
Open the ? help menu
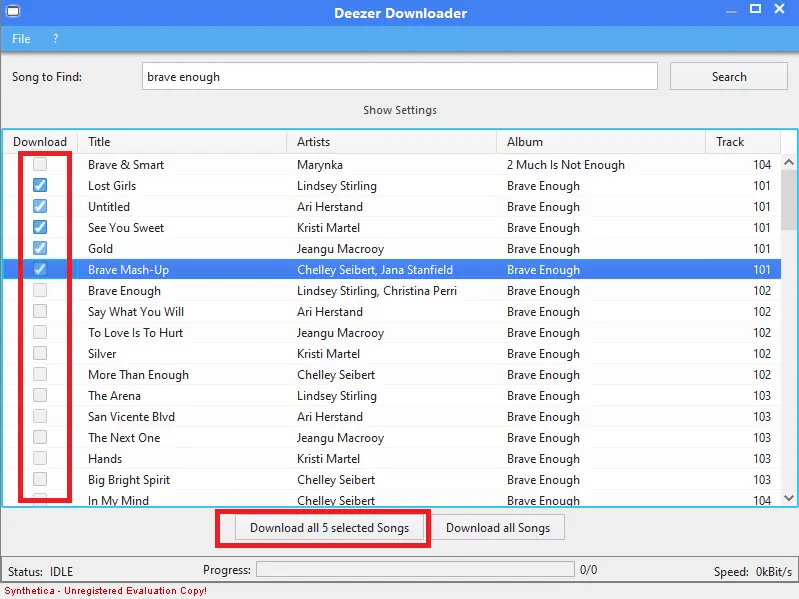click(x=56, y=39)
